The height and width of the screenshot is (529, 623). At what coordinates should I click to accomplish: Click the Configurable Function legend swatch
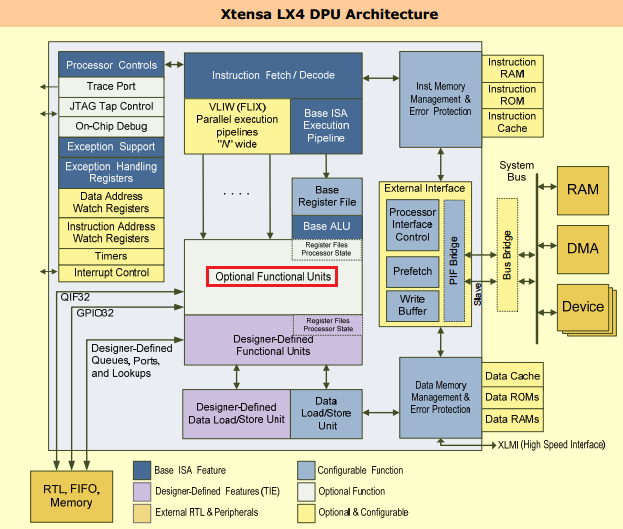[306, 470]
